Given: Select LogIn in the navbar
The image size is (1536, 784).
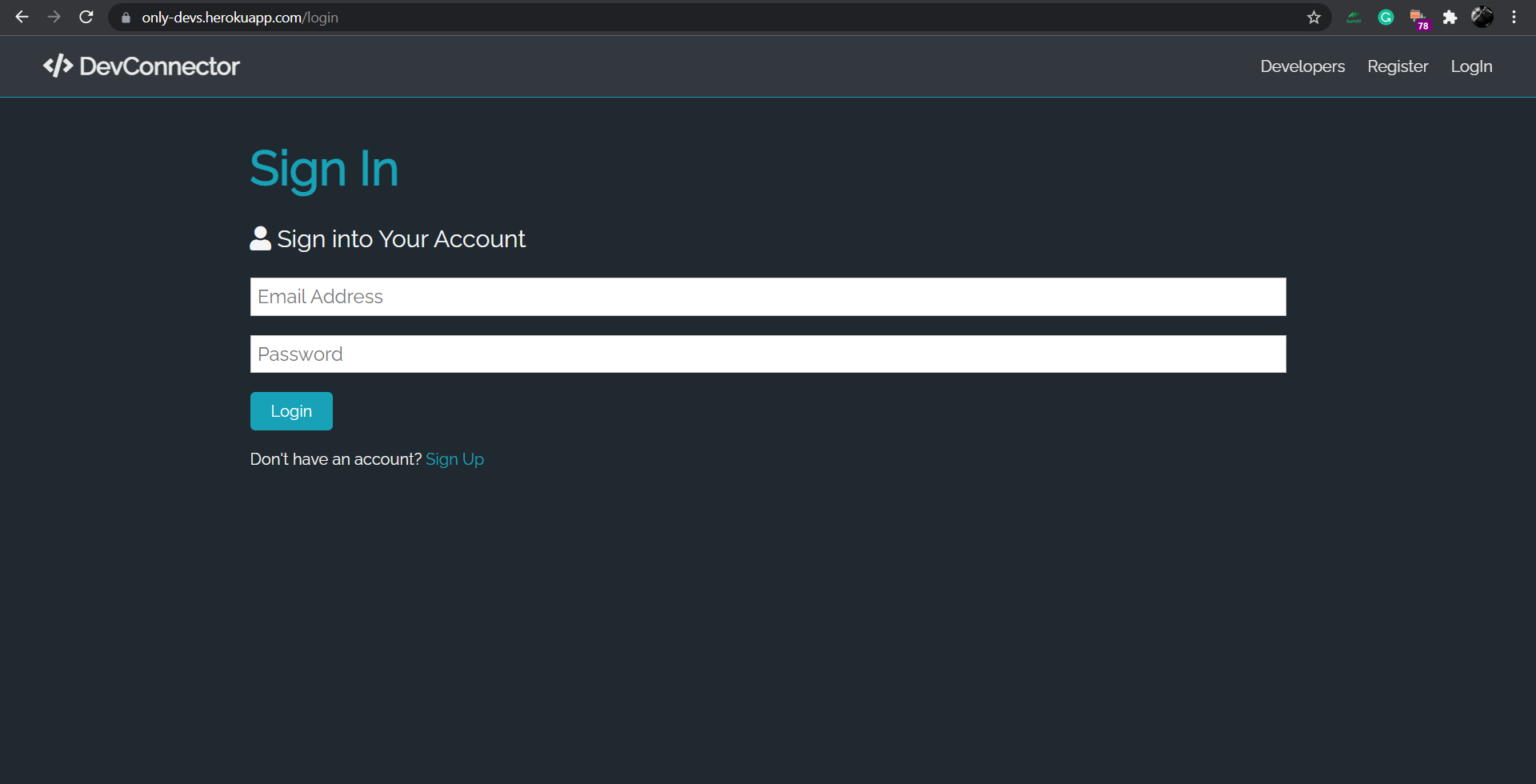Looking at the screenshot, I should [1472, 66].
